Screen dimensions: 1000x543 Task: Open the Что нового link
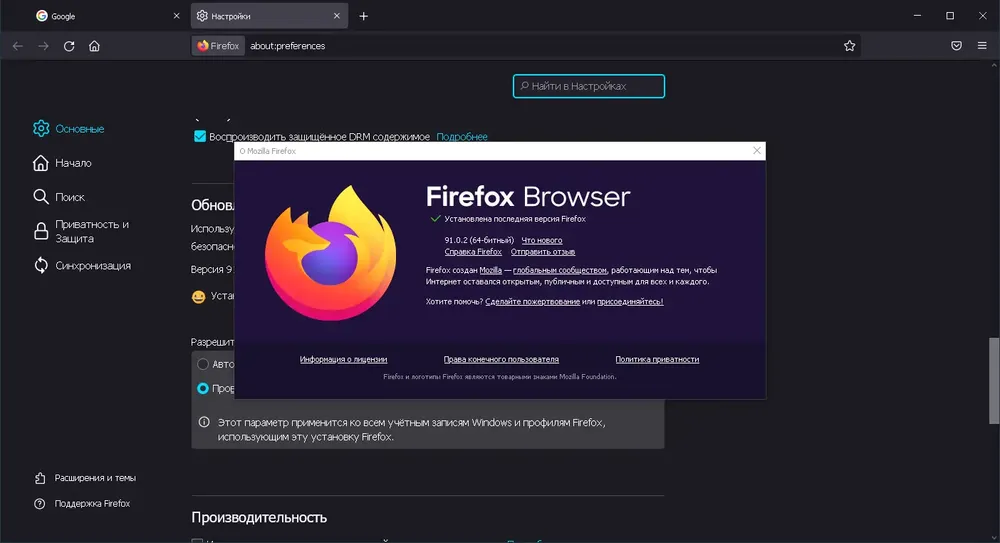click(x=542, y=241)
